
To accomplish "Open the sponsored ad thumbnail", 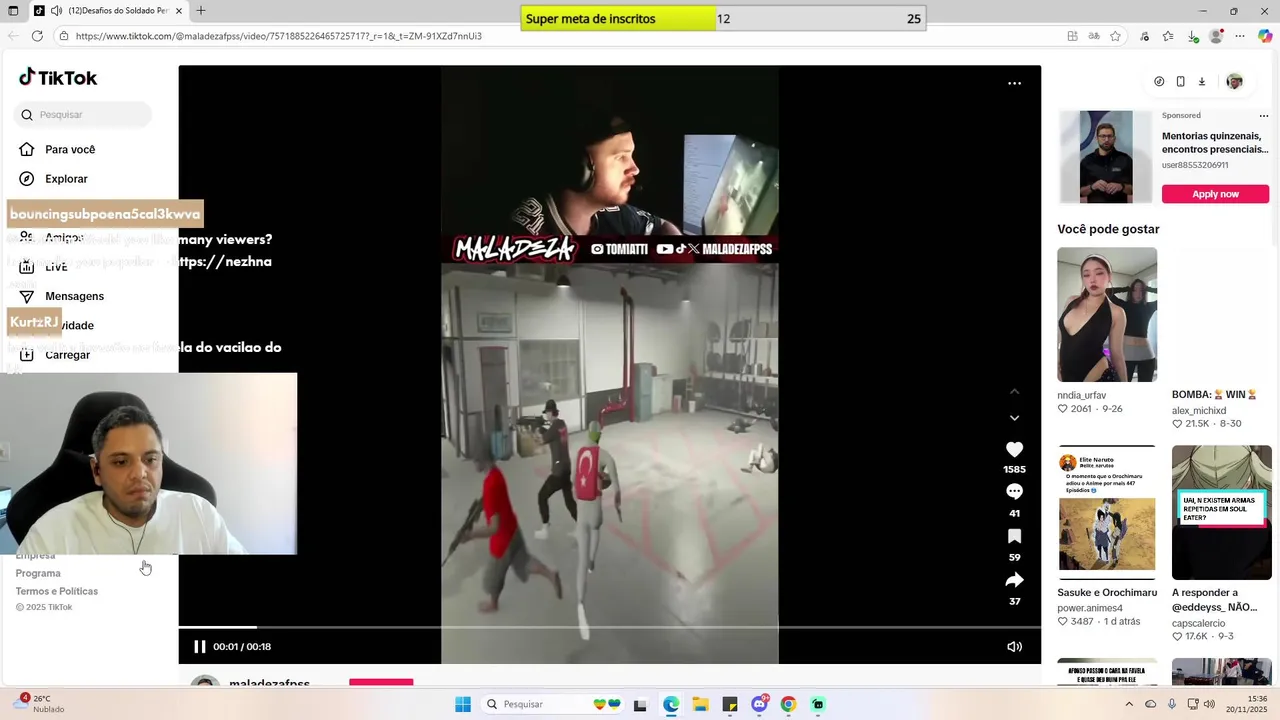I will click(1106, 157).
